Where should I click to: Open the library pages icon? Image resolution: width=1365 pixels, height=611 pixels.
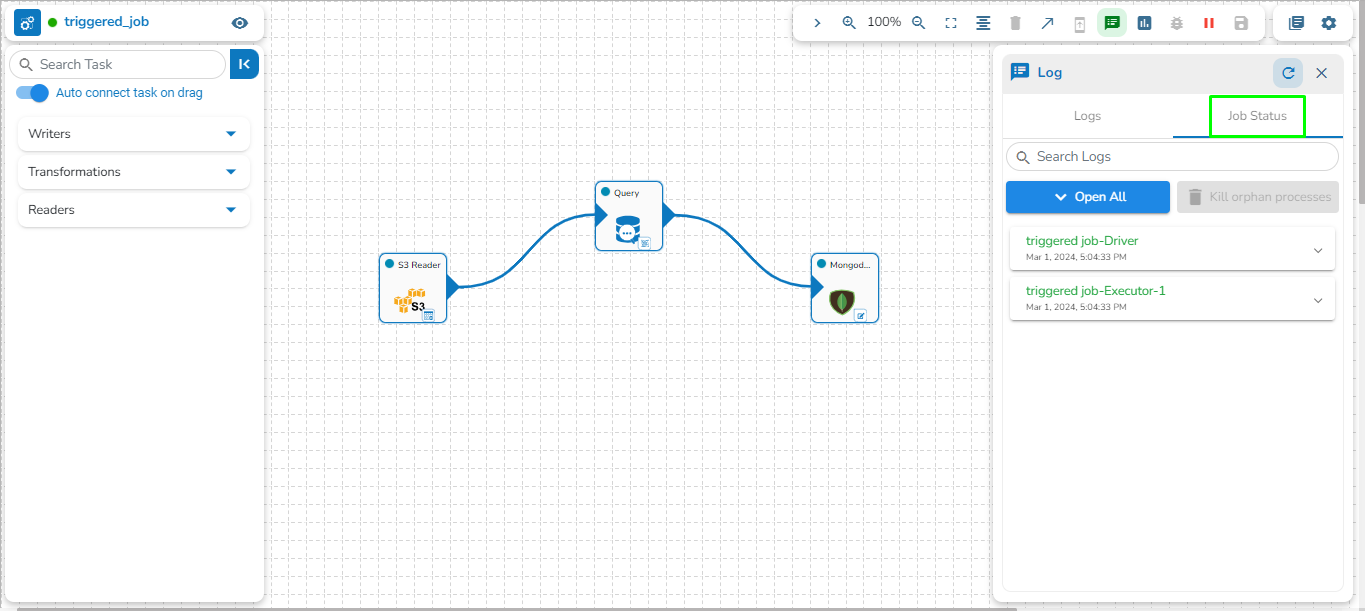tap(1296, 23)
